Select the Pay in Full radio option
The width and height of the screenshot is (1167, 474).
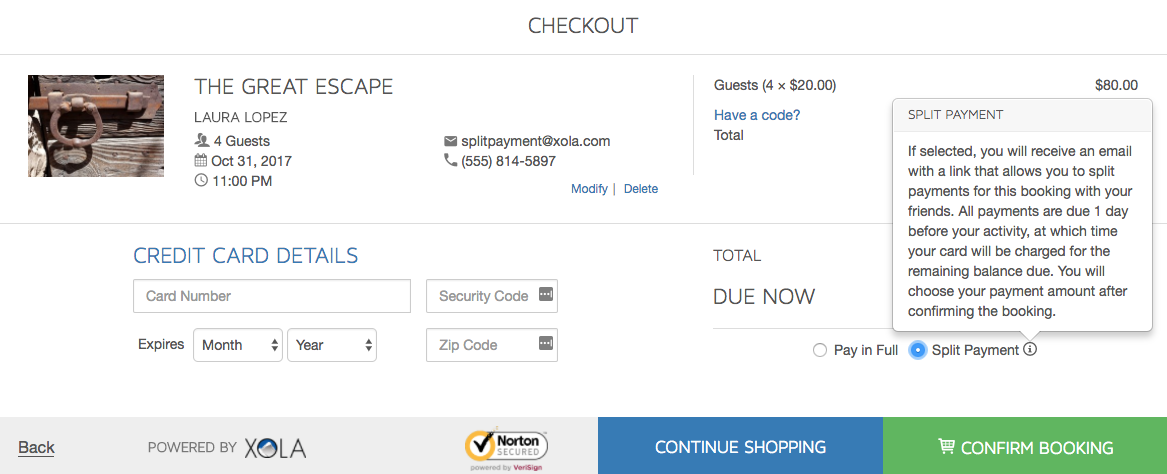click(820, 350)
